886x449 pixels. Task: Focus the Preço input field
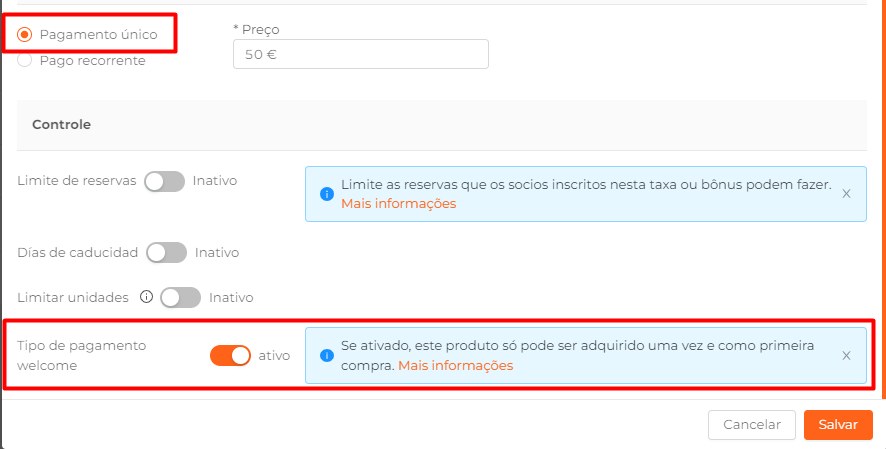tap(361, 54)
